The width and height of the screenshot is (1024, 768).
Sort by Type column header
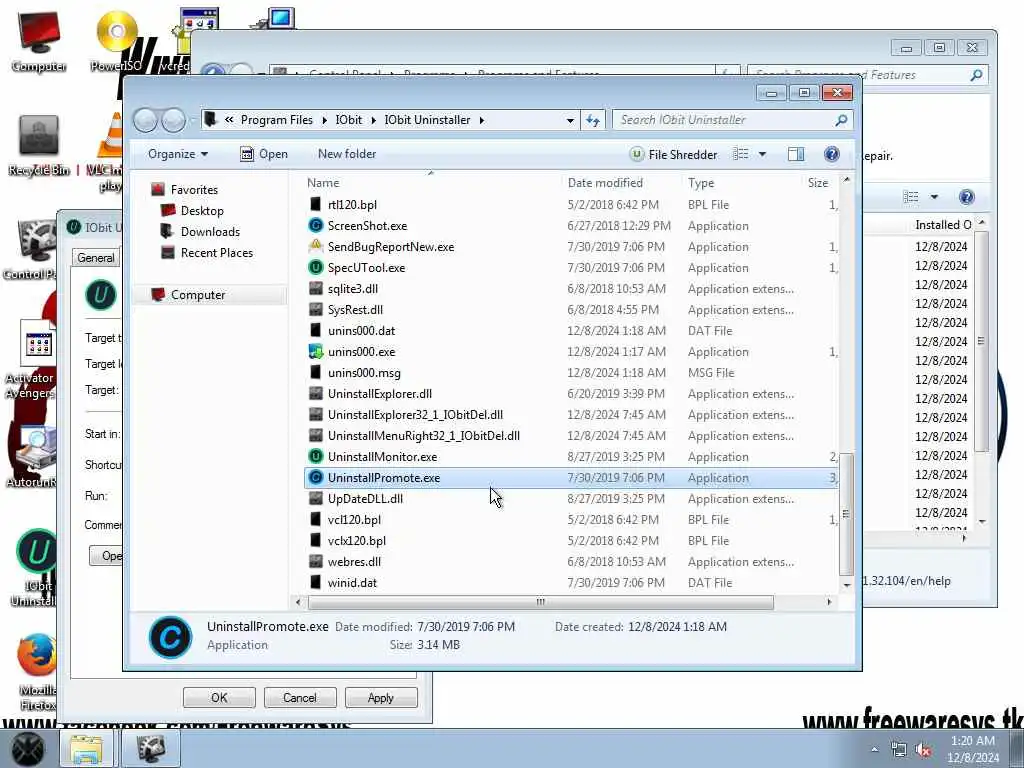tap(741, 183)
